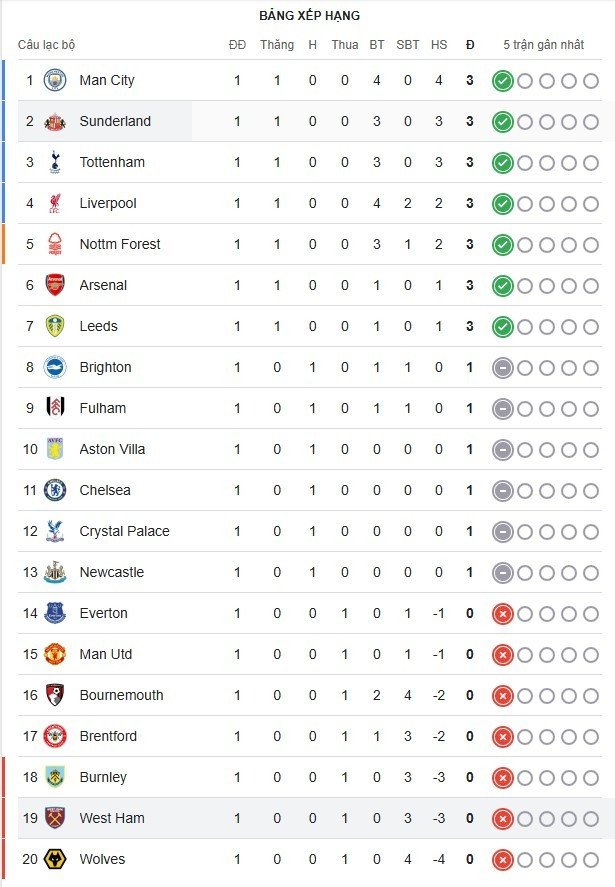Click Brighton's gray draw result icon
Image resolution: width=615 pixels, height=887 pixels.
pos(502,368)
